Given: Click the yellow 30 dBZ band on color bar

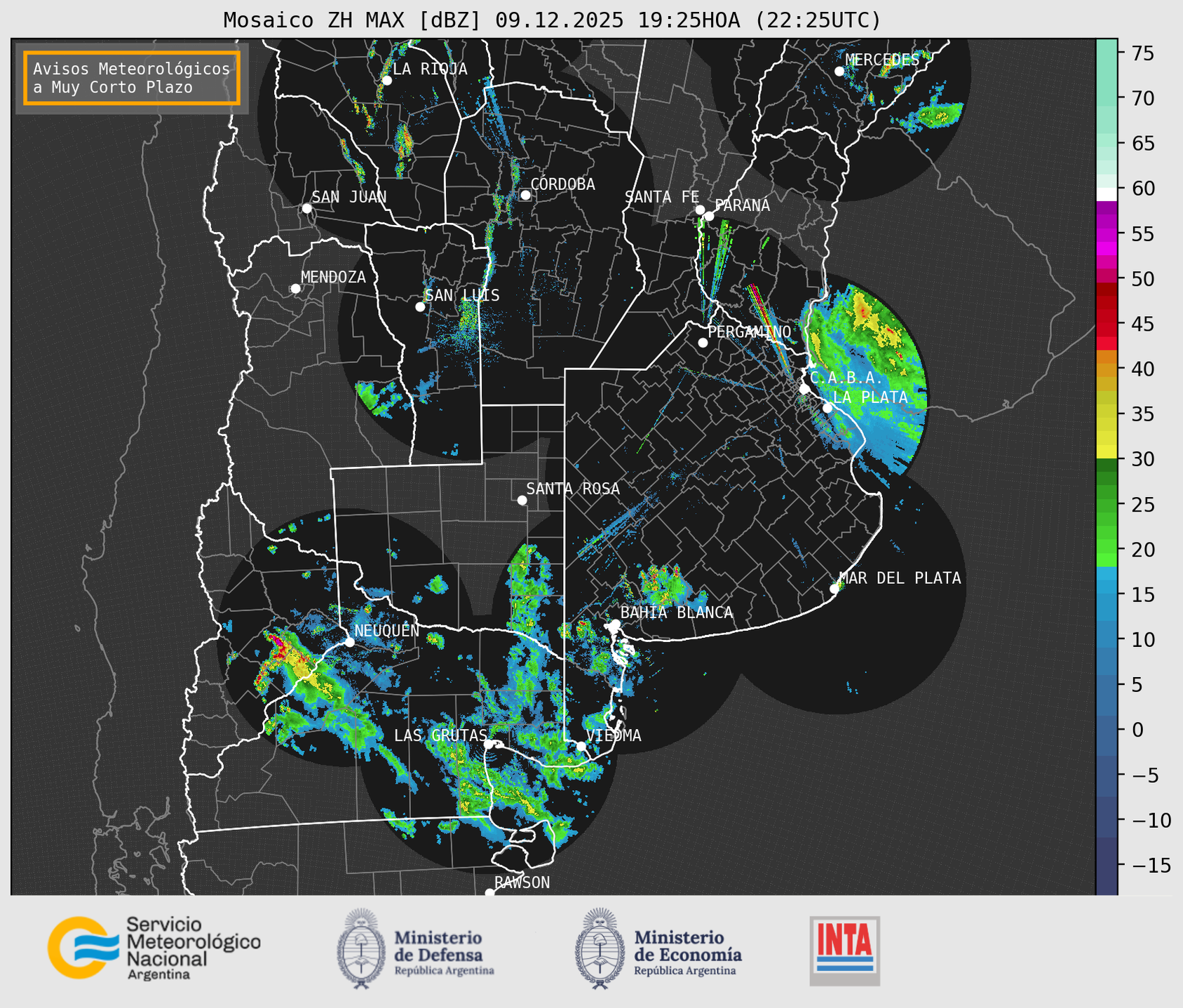Looking at the screenshot, I should (1107, 452).
